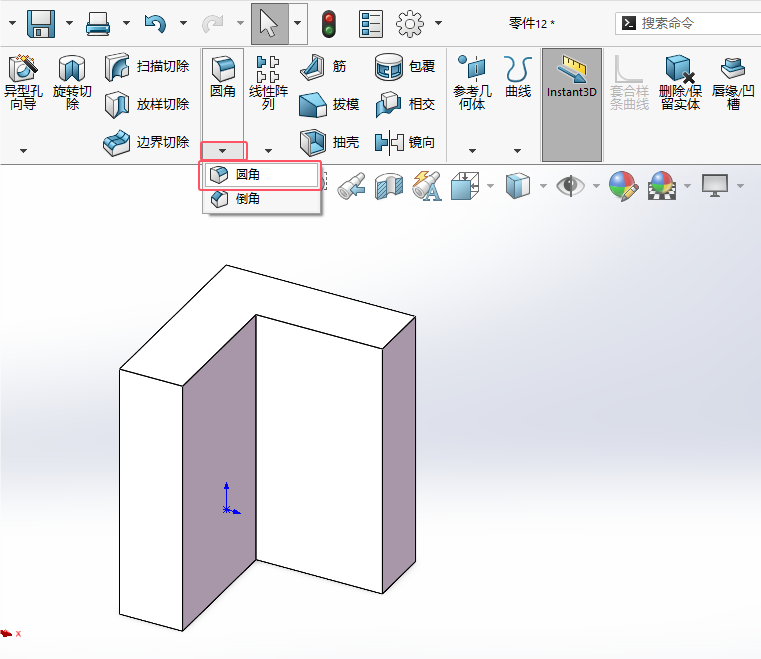Click the blue origin marker on model
761x659 pixels.
tap(227, 509)
